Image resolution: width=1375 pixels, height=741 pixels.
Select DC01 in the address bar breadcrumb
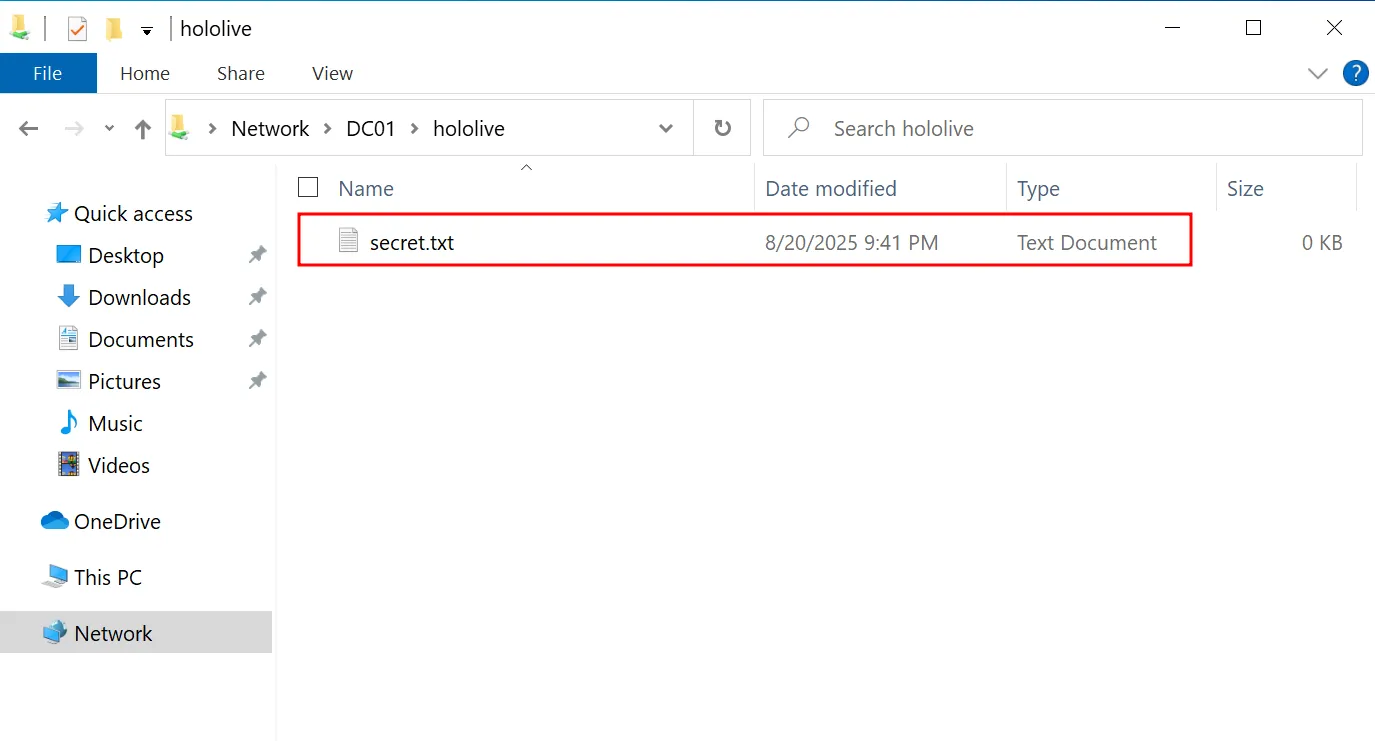pyautogui.click(x=371, y=128)
